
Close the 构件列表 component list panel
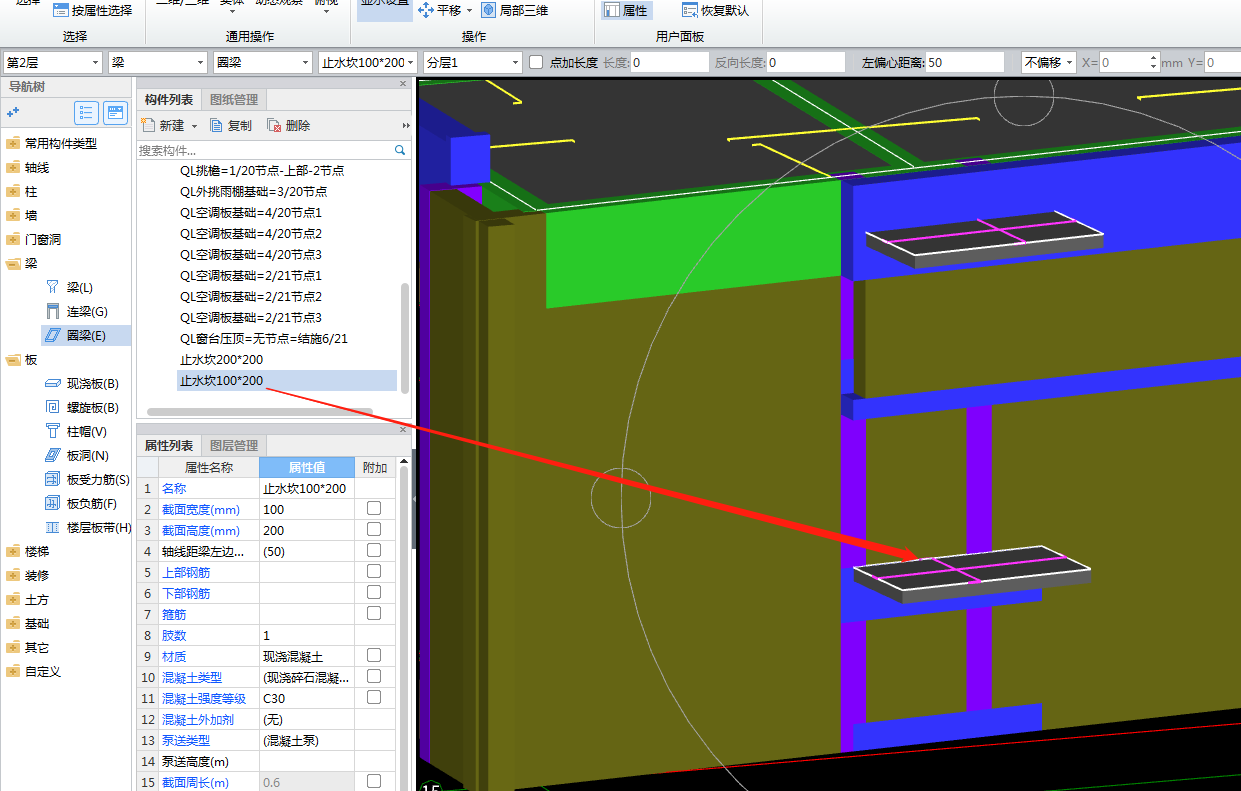tap(403, 84)
